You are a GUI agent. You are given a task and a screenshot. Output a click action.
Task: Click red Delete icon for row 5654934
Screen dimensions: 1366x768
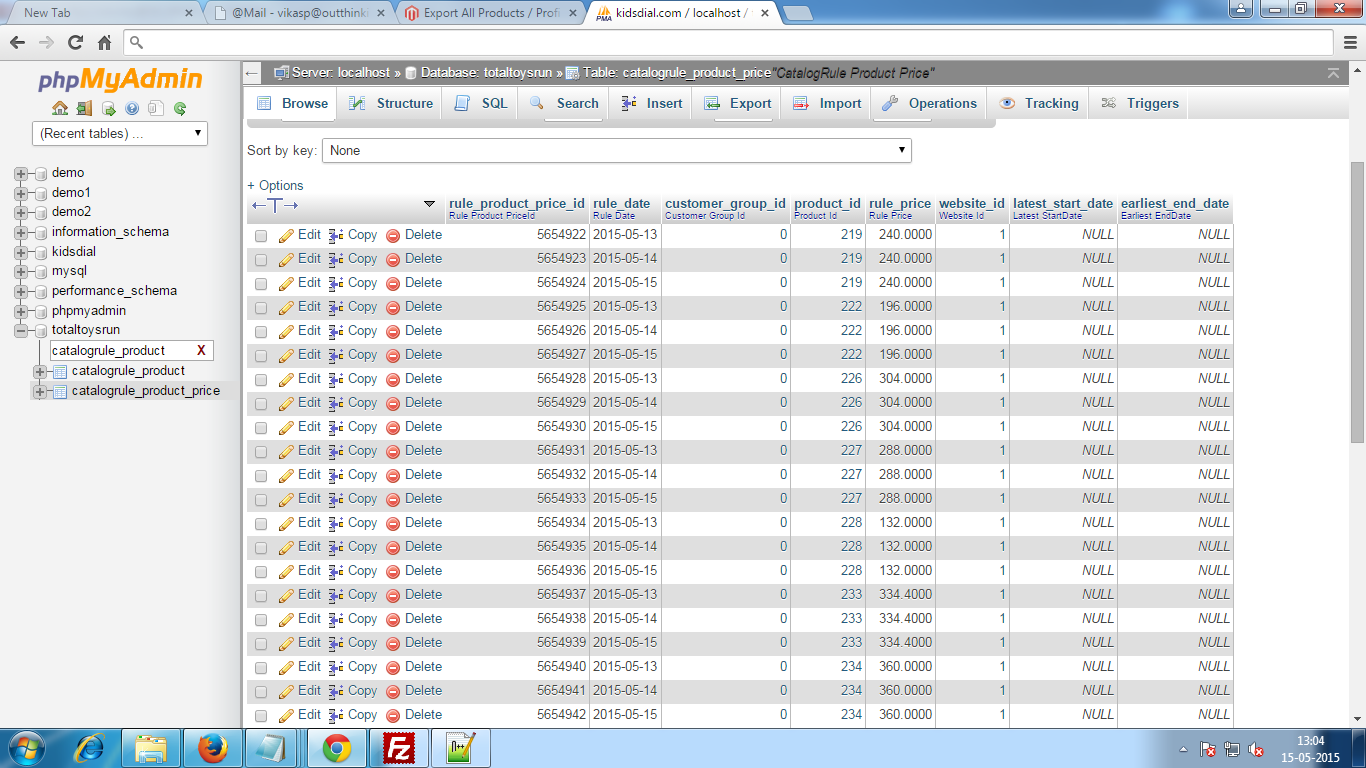coord(393,524)
